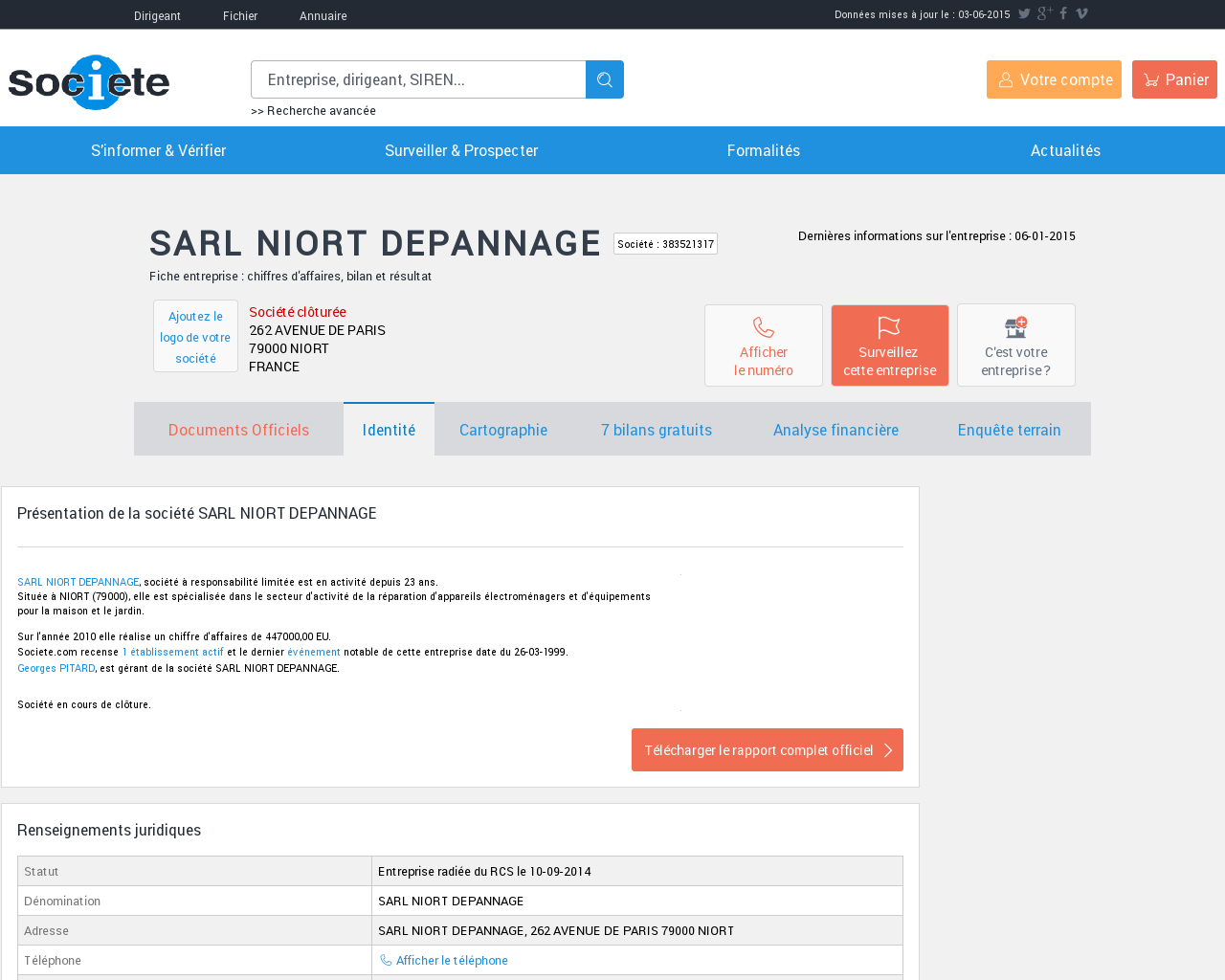Click the Renseignements juridiques heading

(x=109, y=830)
